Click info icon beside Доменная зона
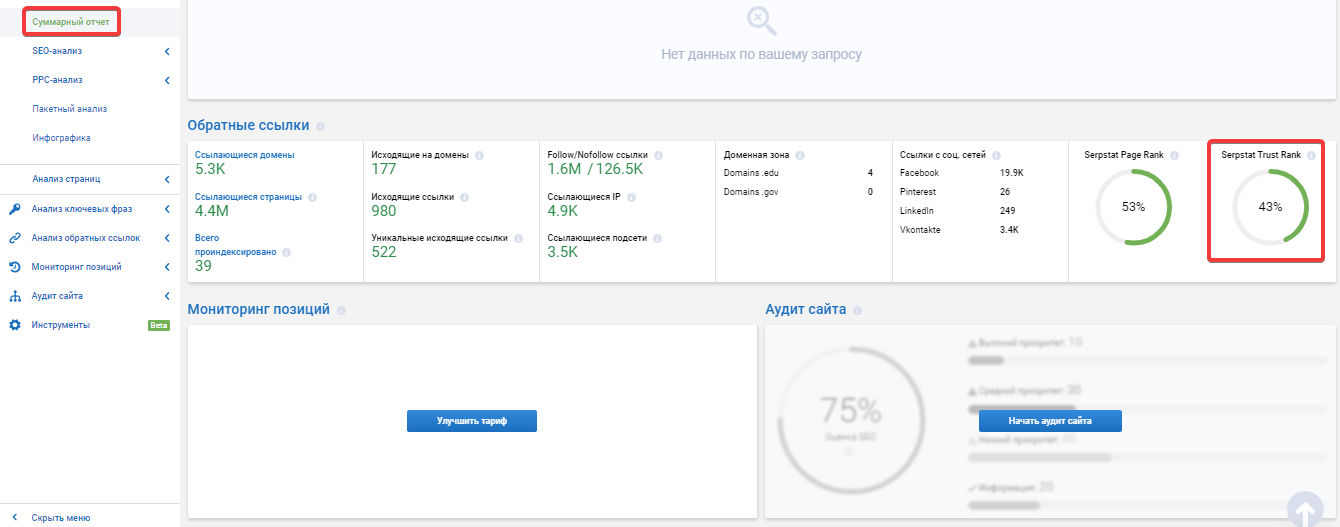This screenshot has height=527, width=1340. (800, 156)
